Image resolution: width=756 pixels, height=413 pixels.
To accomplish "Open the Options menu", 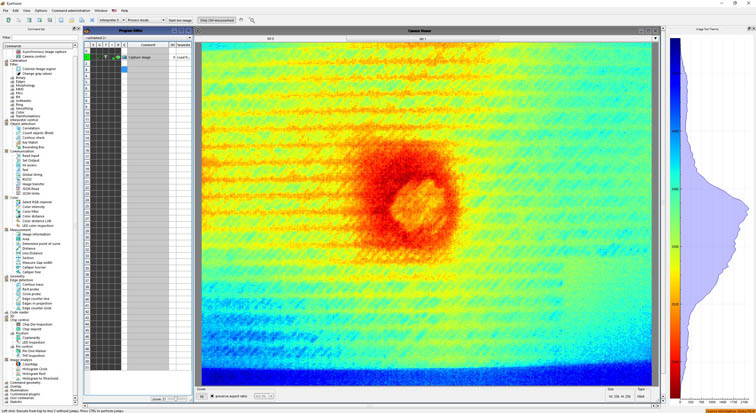I will [41, 10].
